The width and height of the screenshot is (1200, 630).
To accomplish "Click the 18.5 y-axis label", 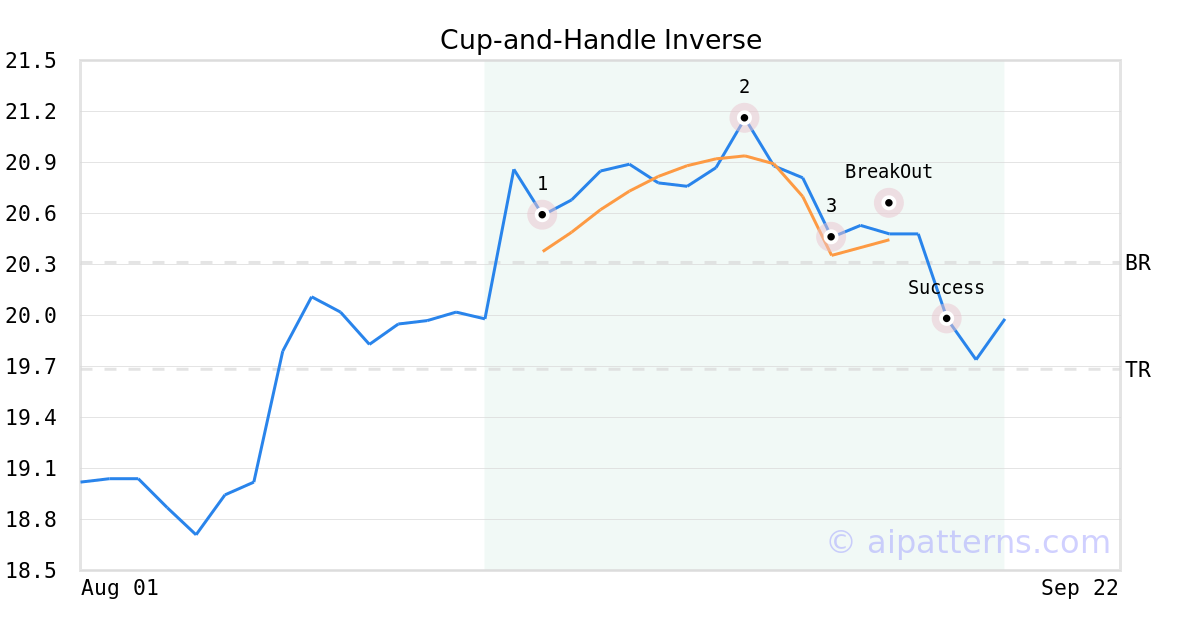I will tap(31, 571).
